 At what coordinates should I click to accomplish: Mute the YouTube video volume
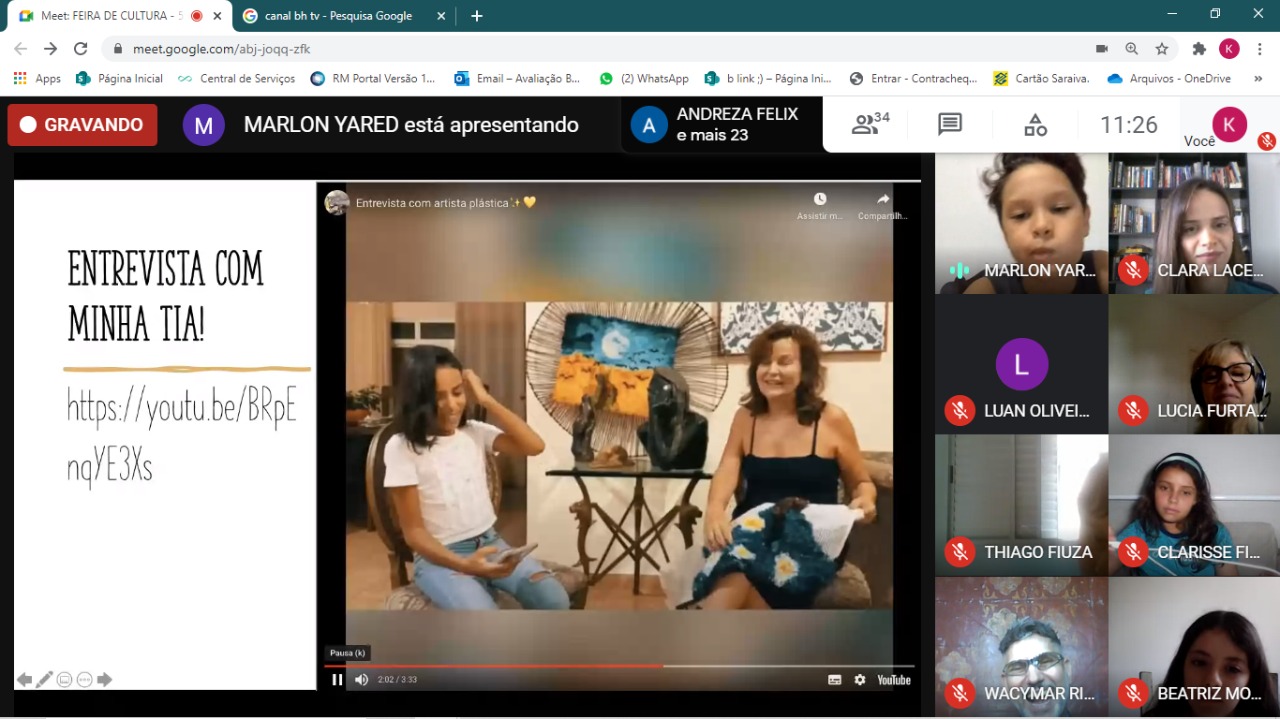tap(361, 680)
